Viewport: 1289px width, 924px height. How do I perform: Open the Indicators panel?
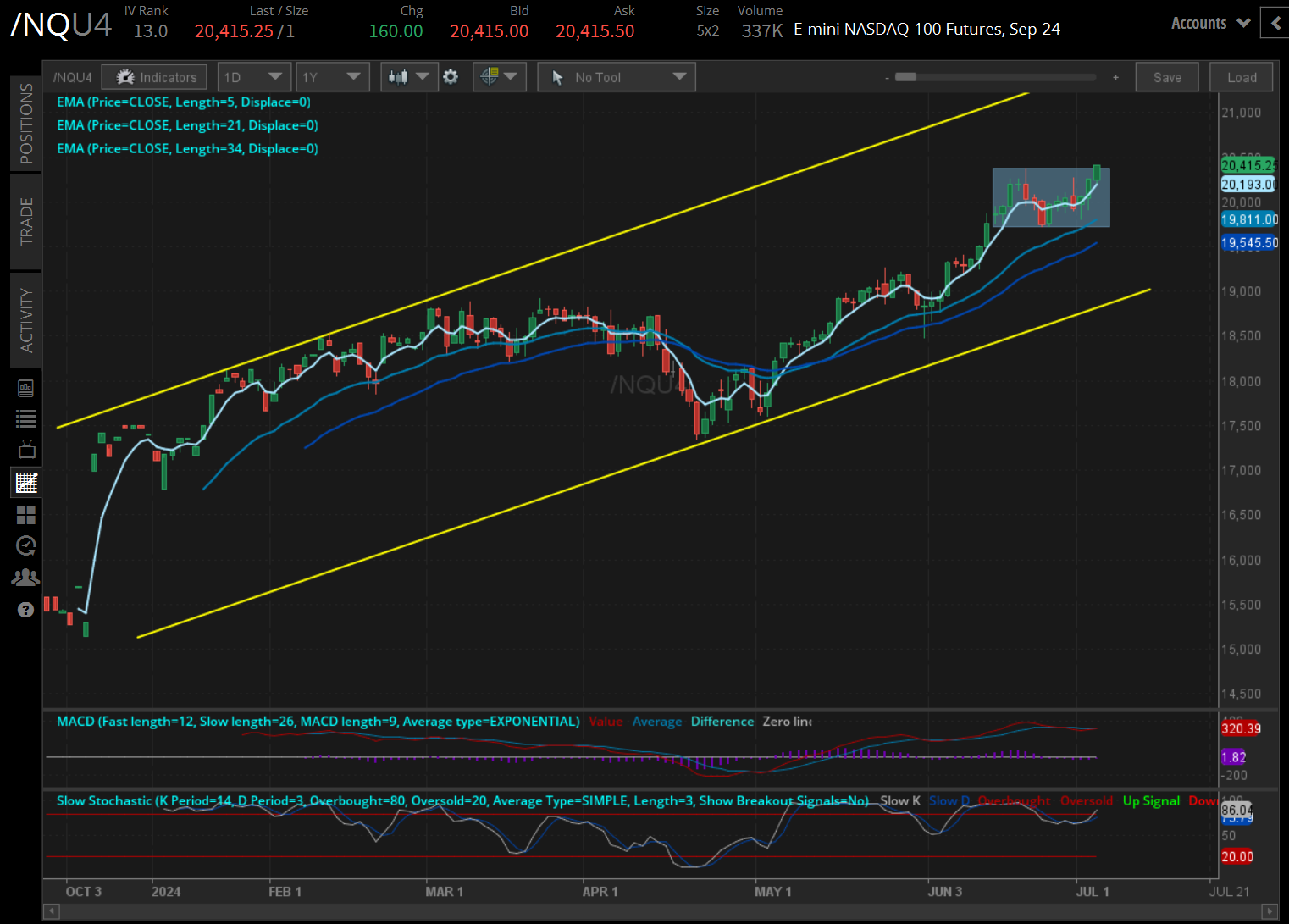[x=154, y=77]
